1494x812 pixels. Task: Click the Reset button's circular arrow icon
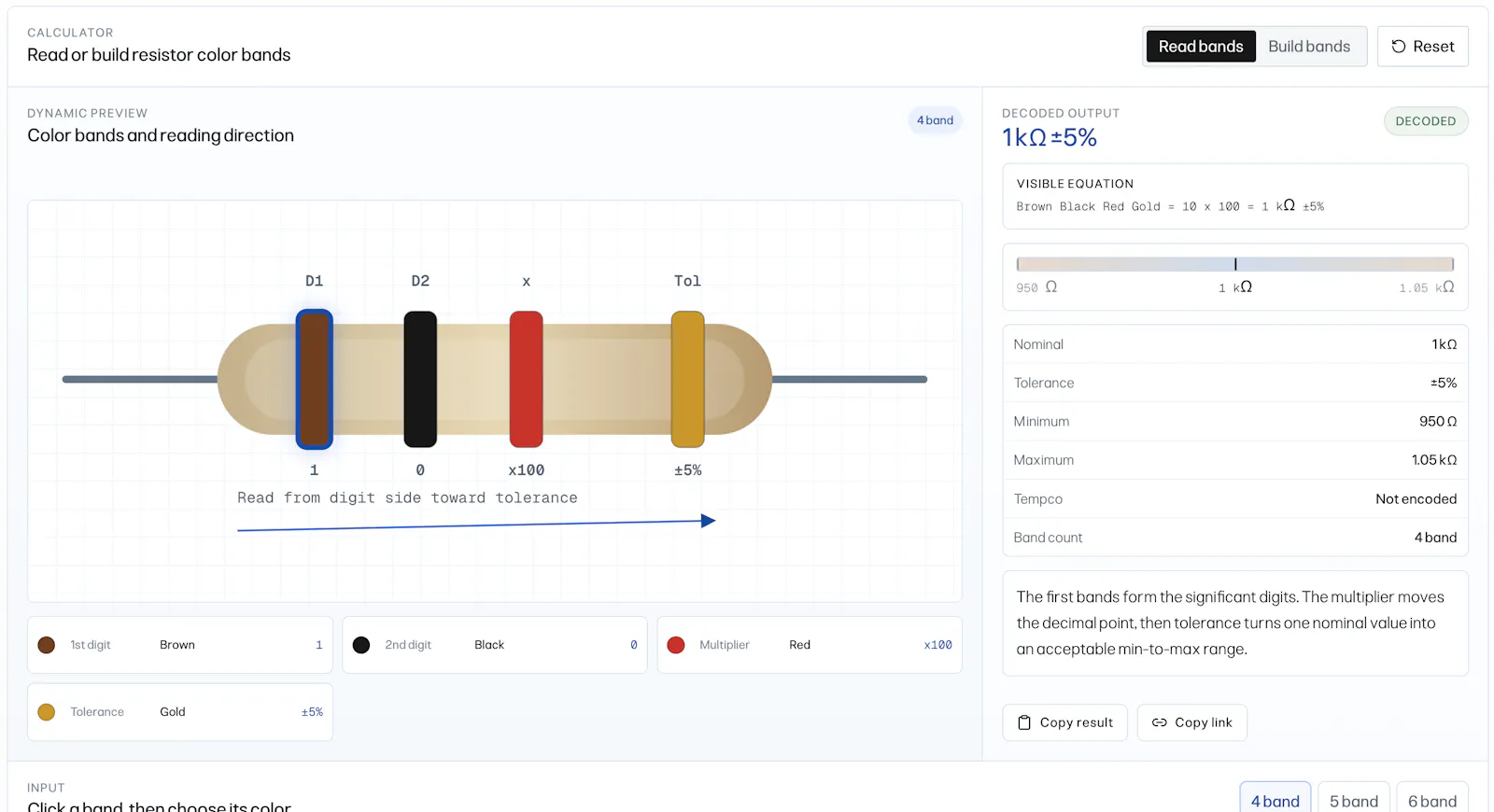coord(1398,47)
